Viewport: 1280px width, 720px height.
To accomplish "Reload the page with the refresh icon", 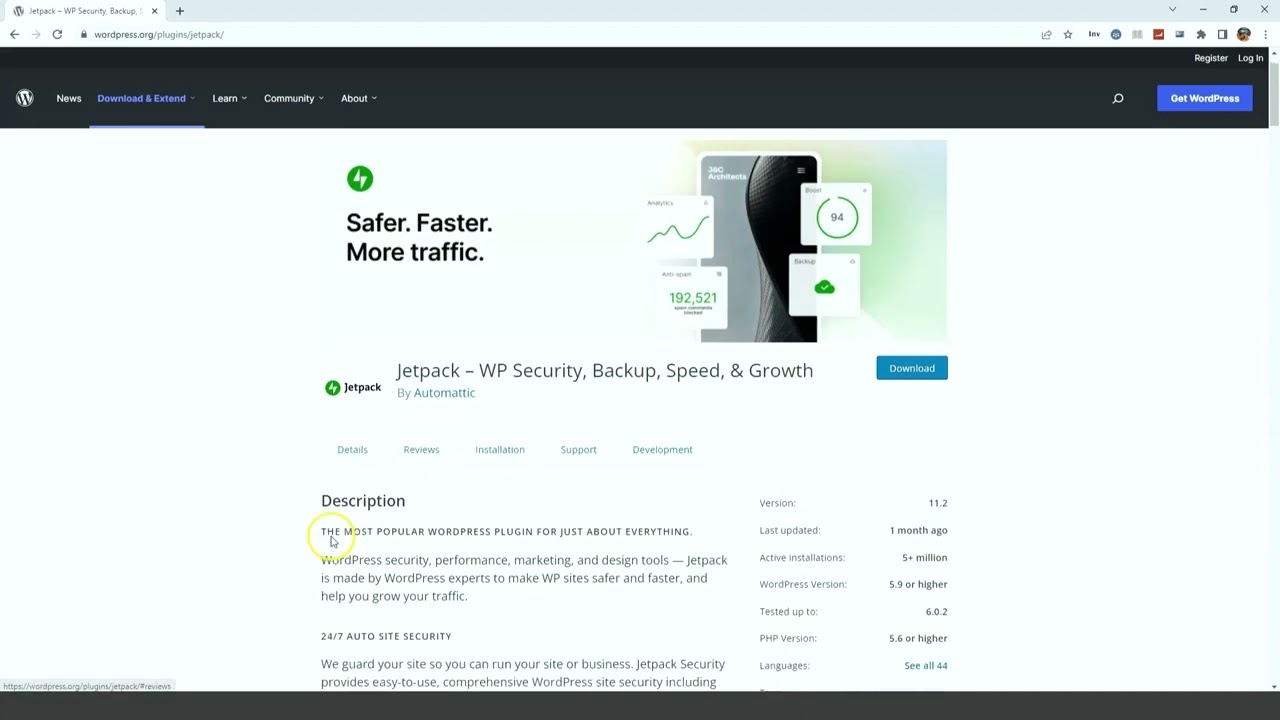I will pyautogui.click(x=57, y=34).
